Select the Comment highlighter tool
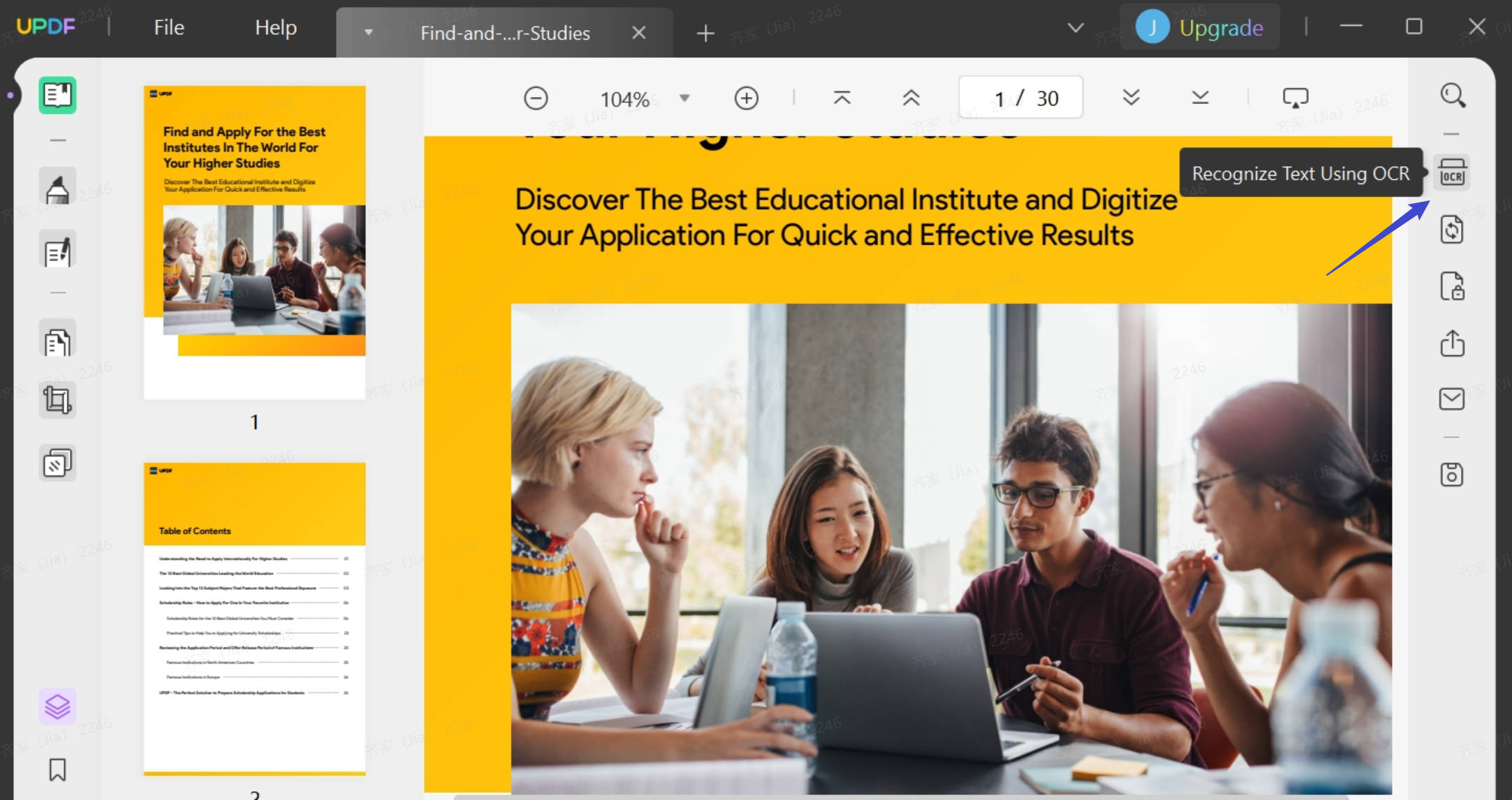 coord(57,187)
